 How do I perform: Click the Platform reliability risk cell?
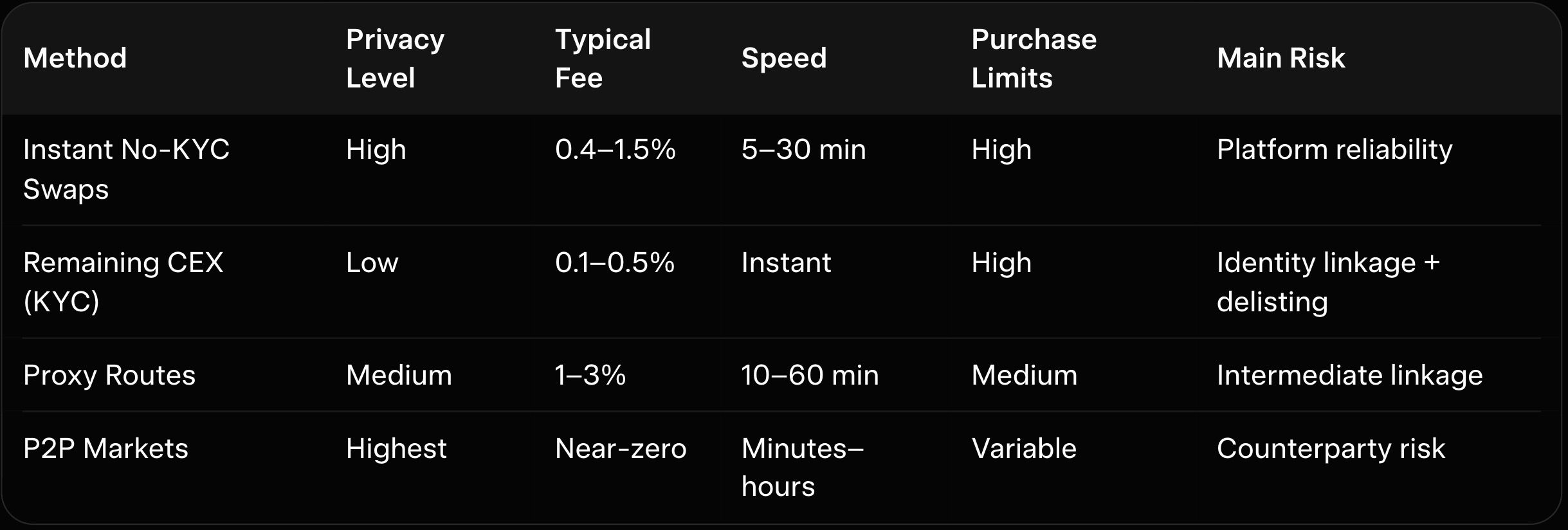point(1334,150)
